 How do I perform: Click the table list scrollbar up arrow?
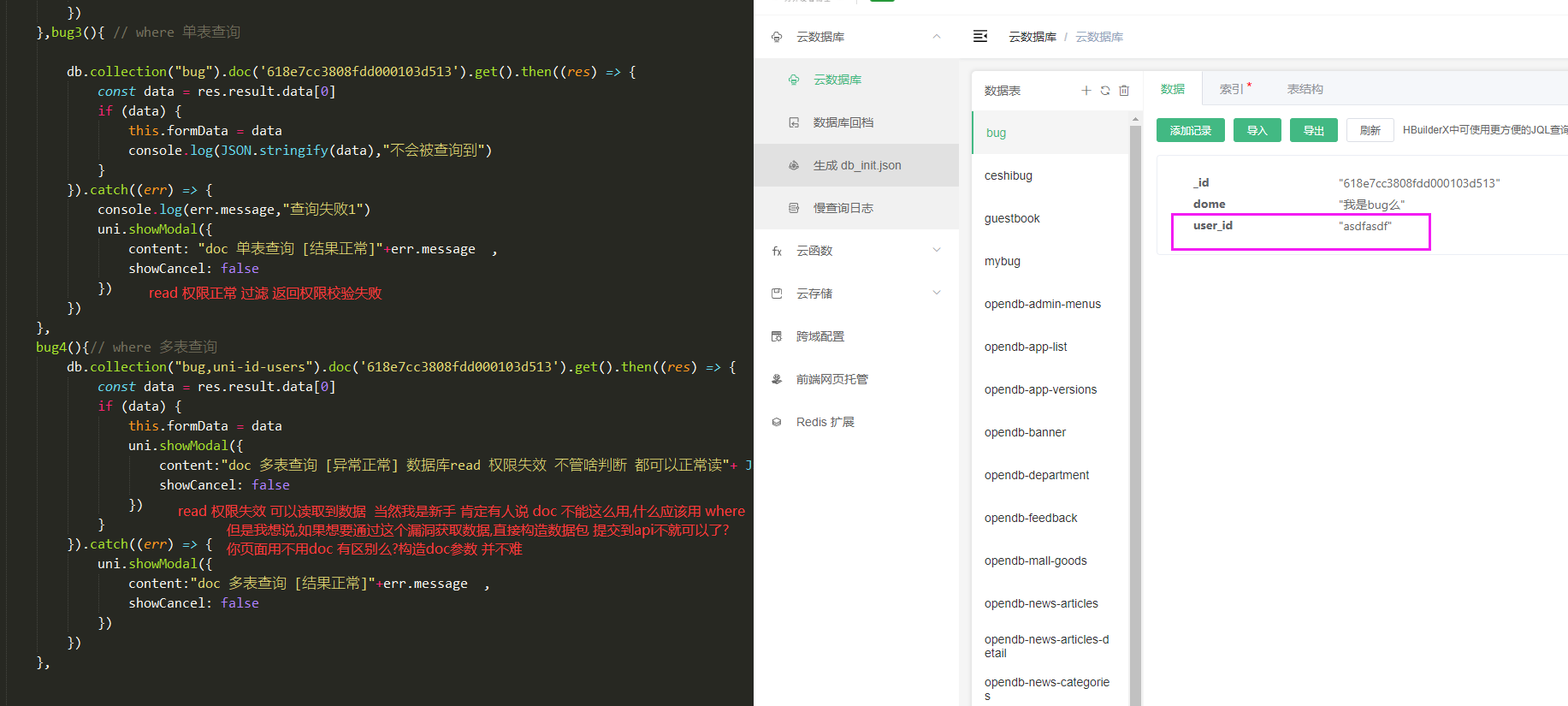pos(1135,119)
